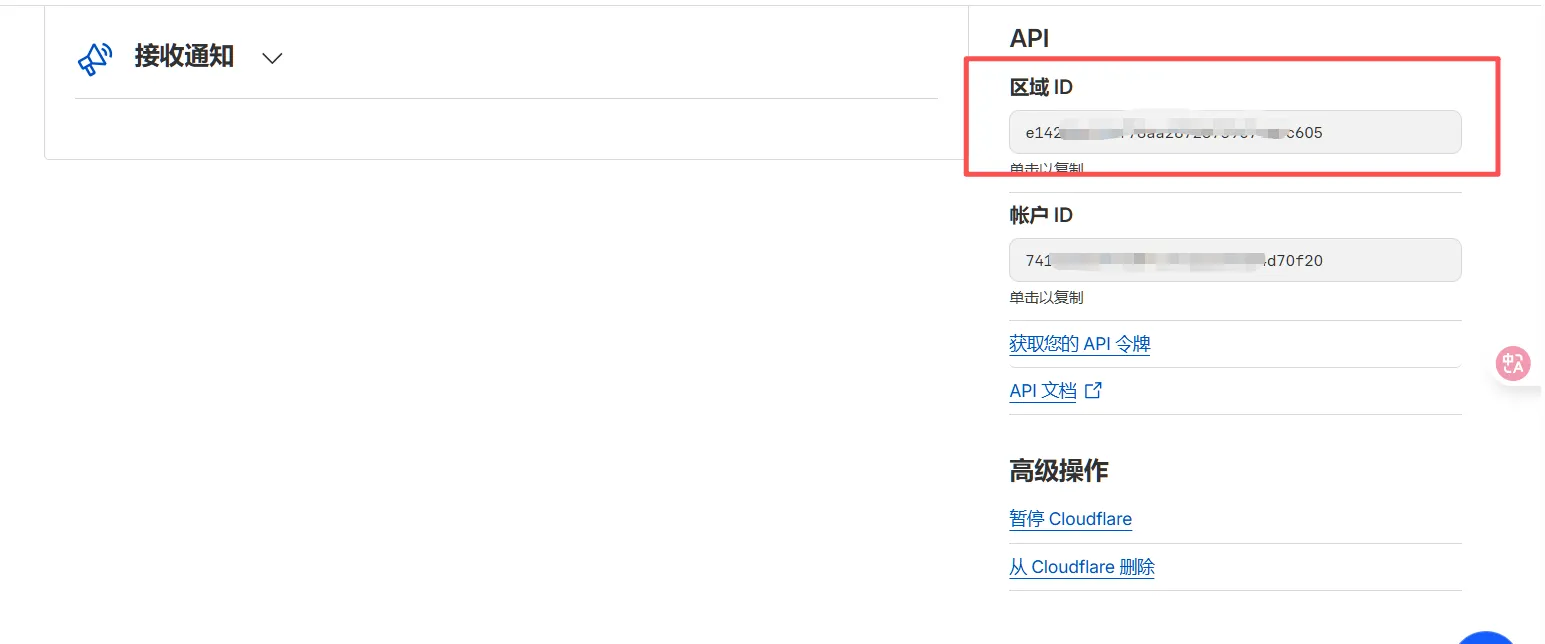Click the 帐户 ID label
Image resolution: width=1545 pixels, height=644 pixels.
[1041, 216]
